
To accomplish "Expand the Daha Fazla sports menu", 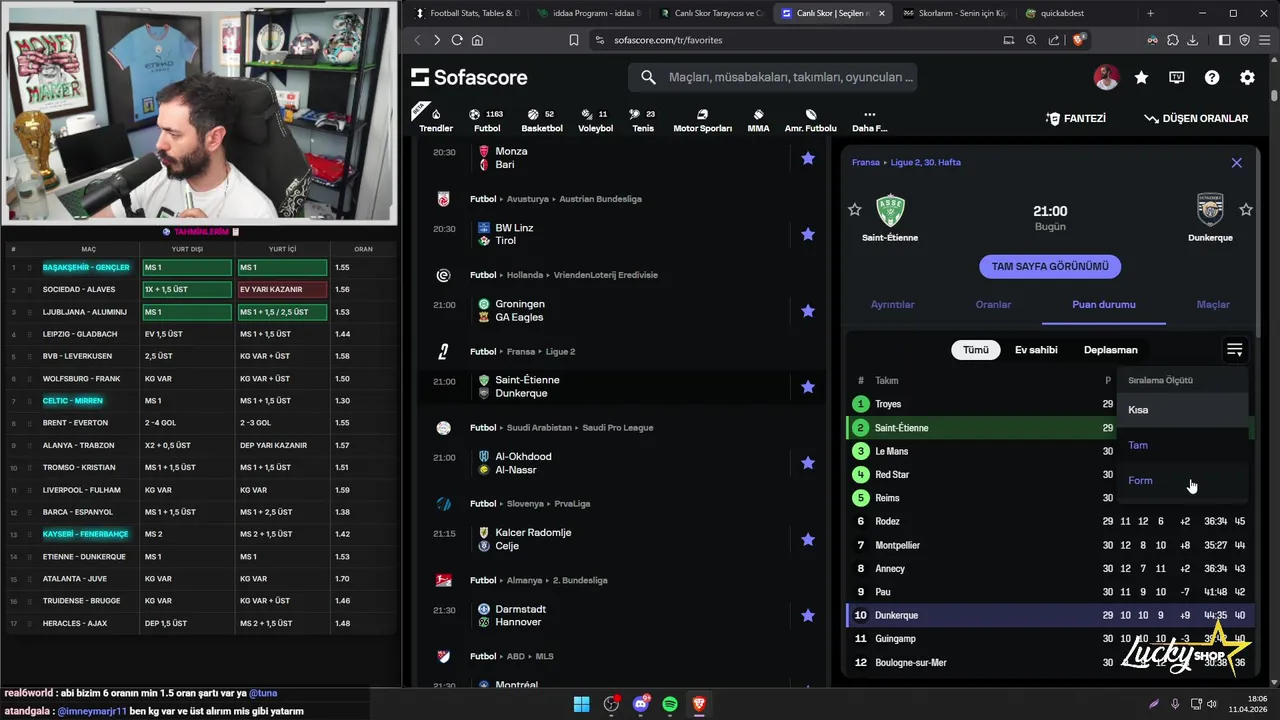I will click(869, 120).
